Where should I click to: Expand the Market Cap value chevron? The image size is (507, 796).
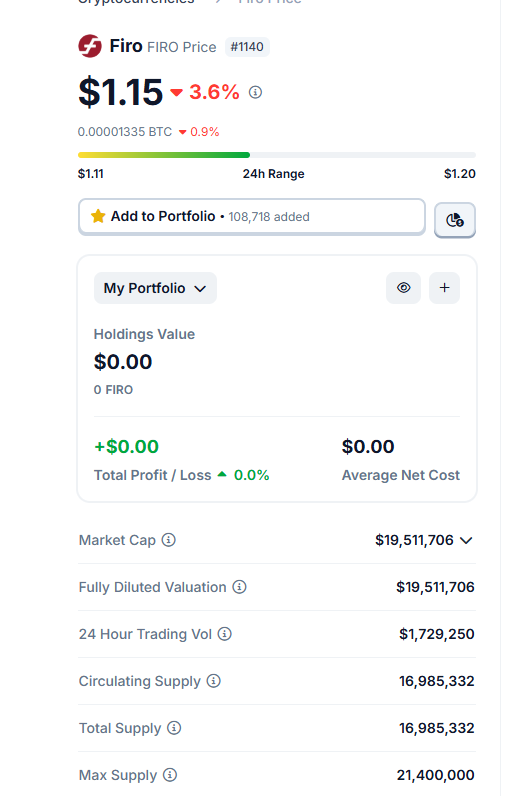[466, 541]
